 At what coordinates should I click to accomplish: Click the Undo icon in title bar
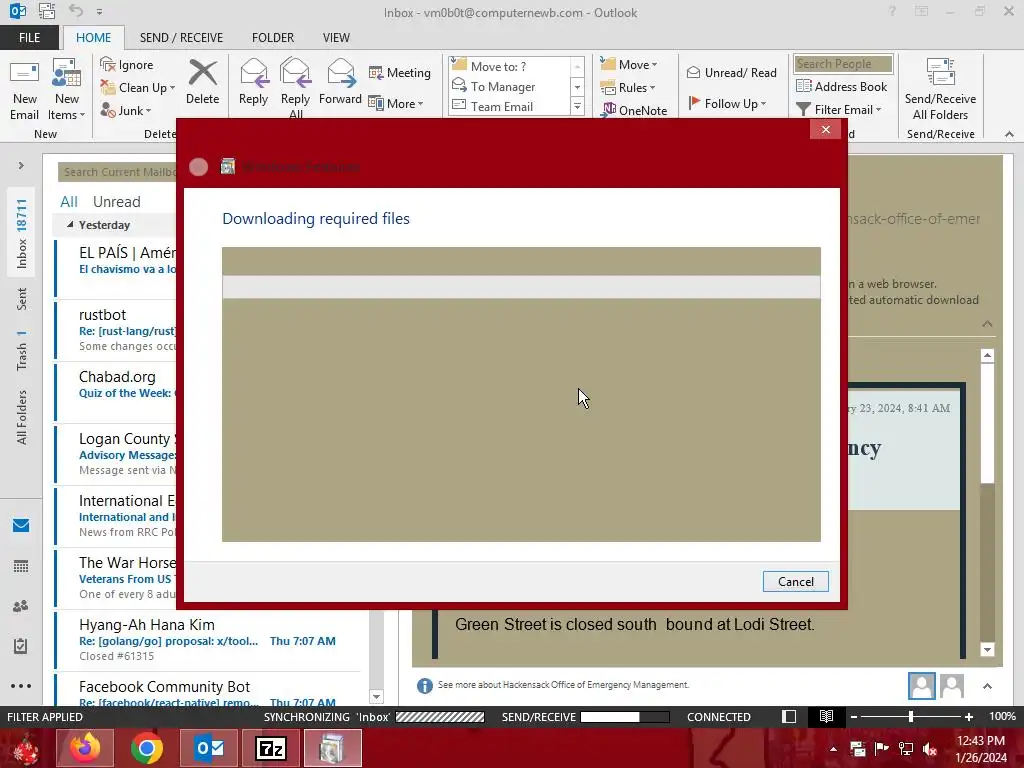click(76, 11)
